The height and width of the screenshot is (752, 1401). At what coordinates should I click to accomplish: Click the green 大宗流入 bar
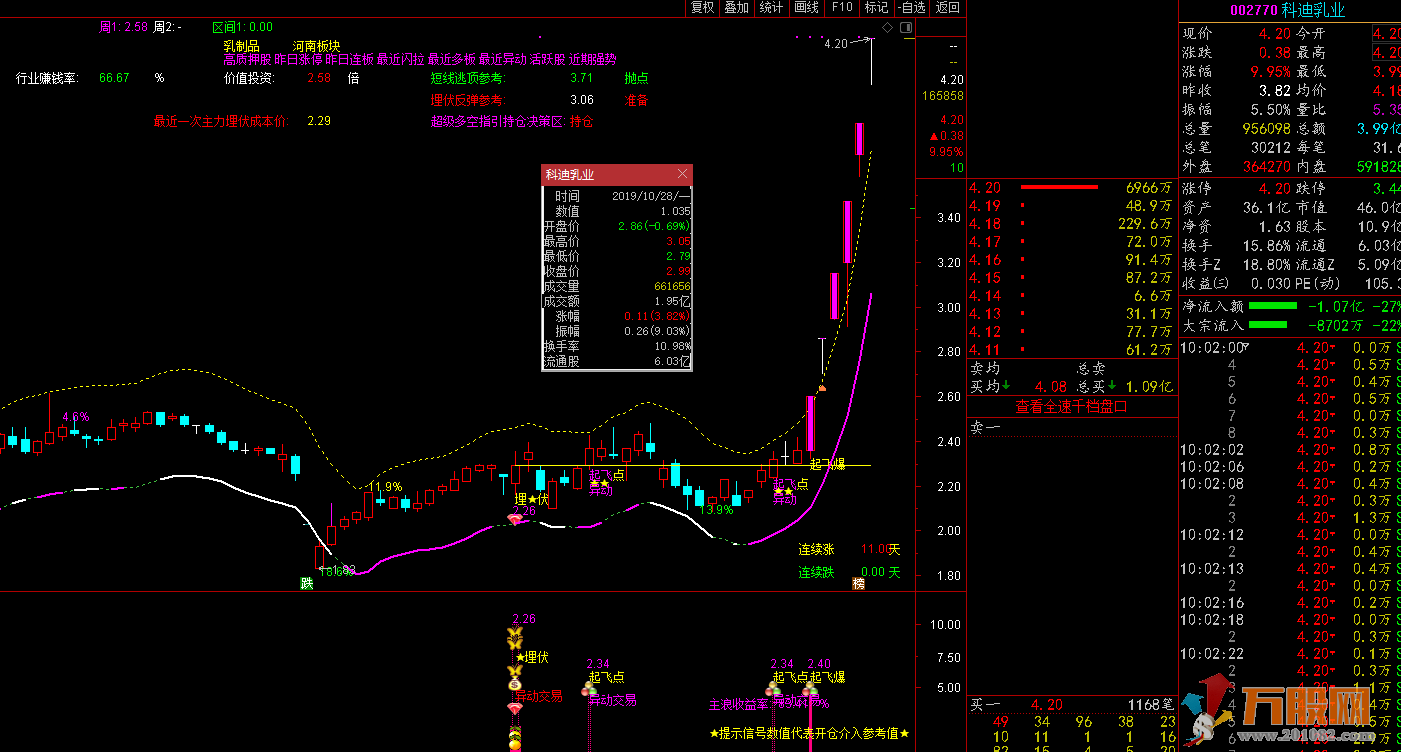pos(1268,325)
